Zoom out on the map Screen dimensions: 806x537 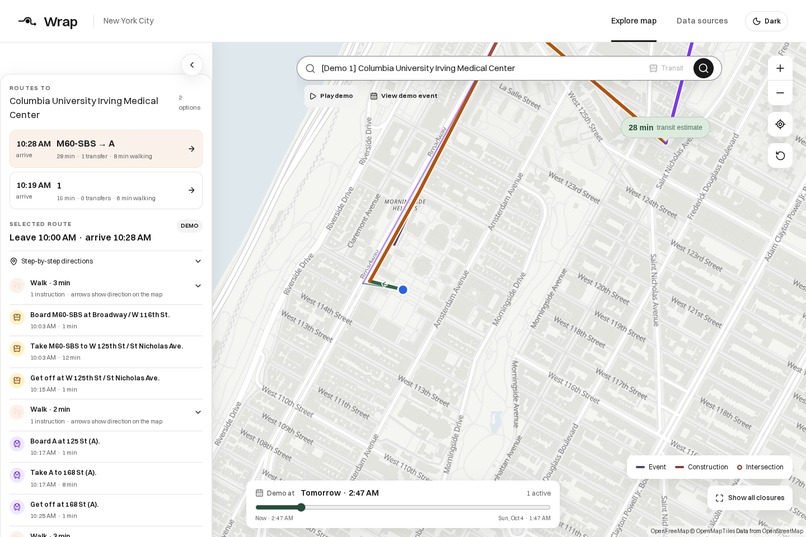click(780, 93)
